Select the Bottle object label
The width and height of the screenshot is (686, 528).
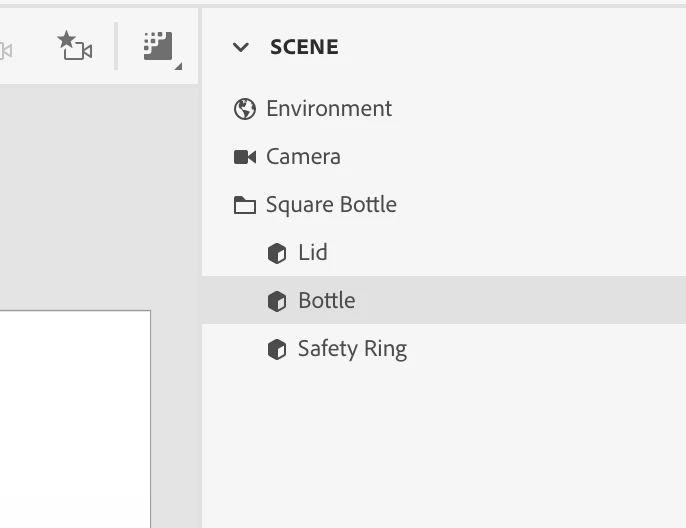click(x=326, y=301)
